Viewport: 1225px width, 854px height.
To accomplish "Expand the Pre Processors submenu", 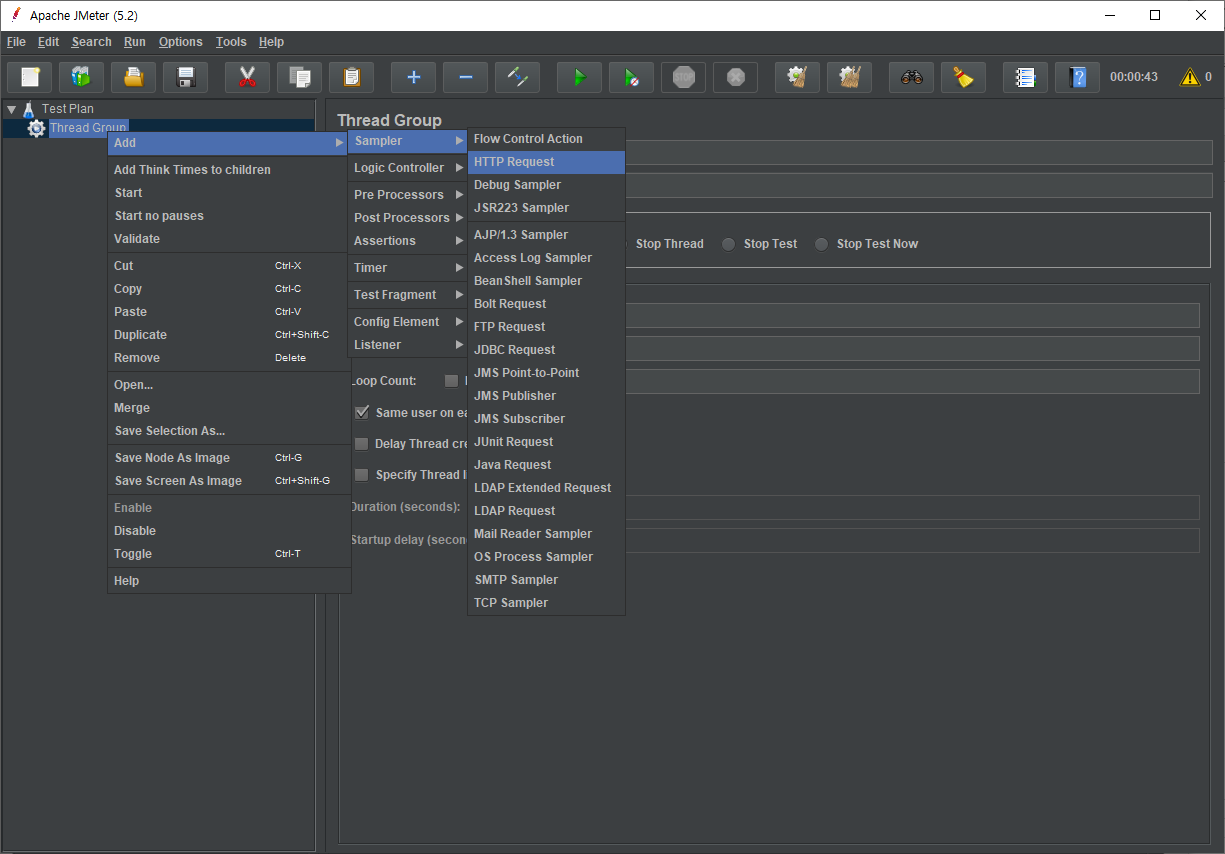I will click(x=408, y=195).
